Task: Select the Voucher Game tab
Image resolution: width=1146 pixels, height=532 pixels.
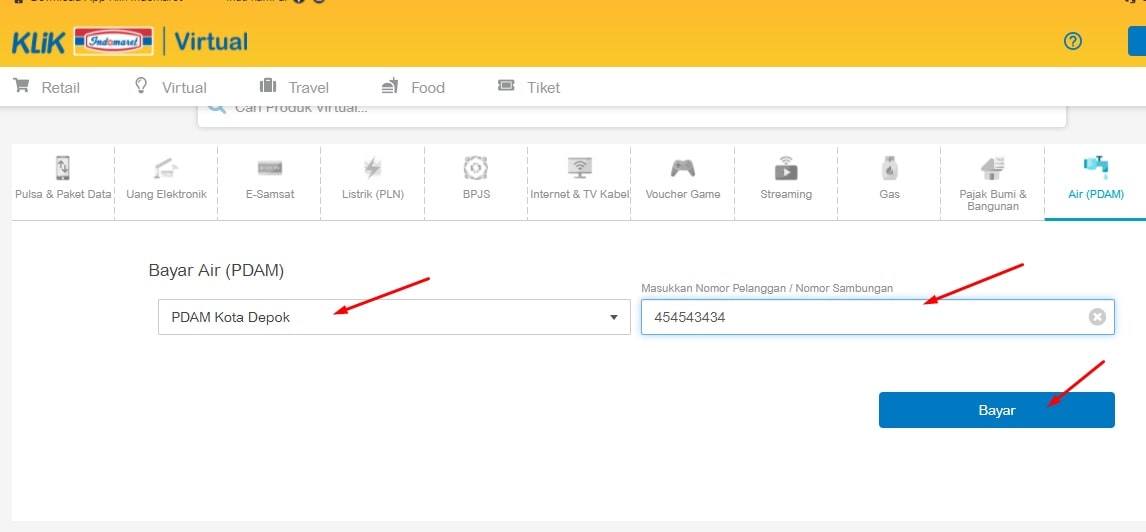Action: pyautogui.click(x=683, y=183)
